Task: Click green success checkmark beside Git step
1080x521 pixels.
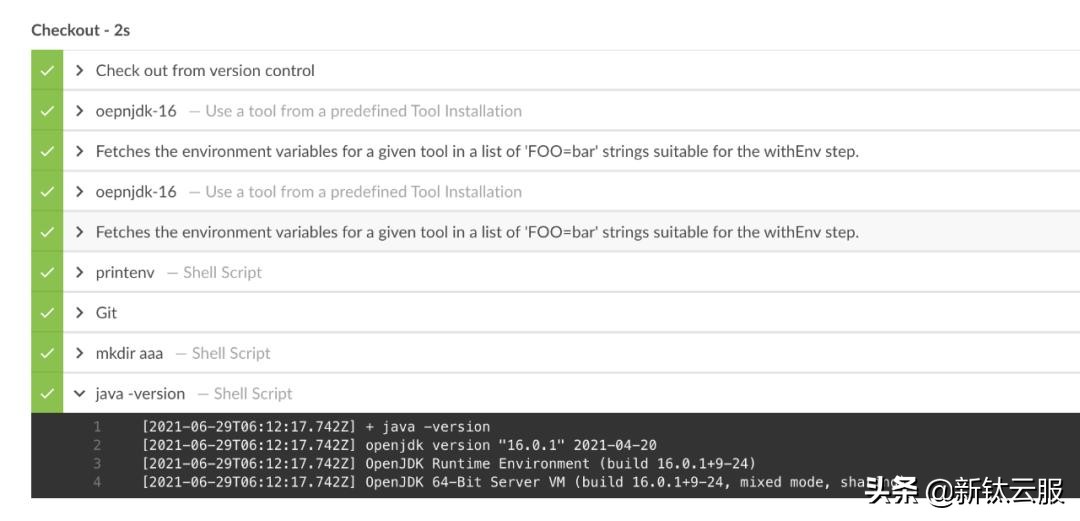Action: pyautogui.click(x=46, y=313)
